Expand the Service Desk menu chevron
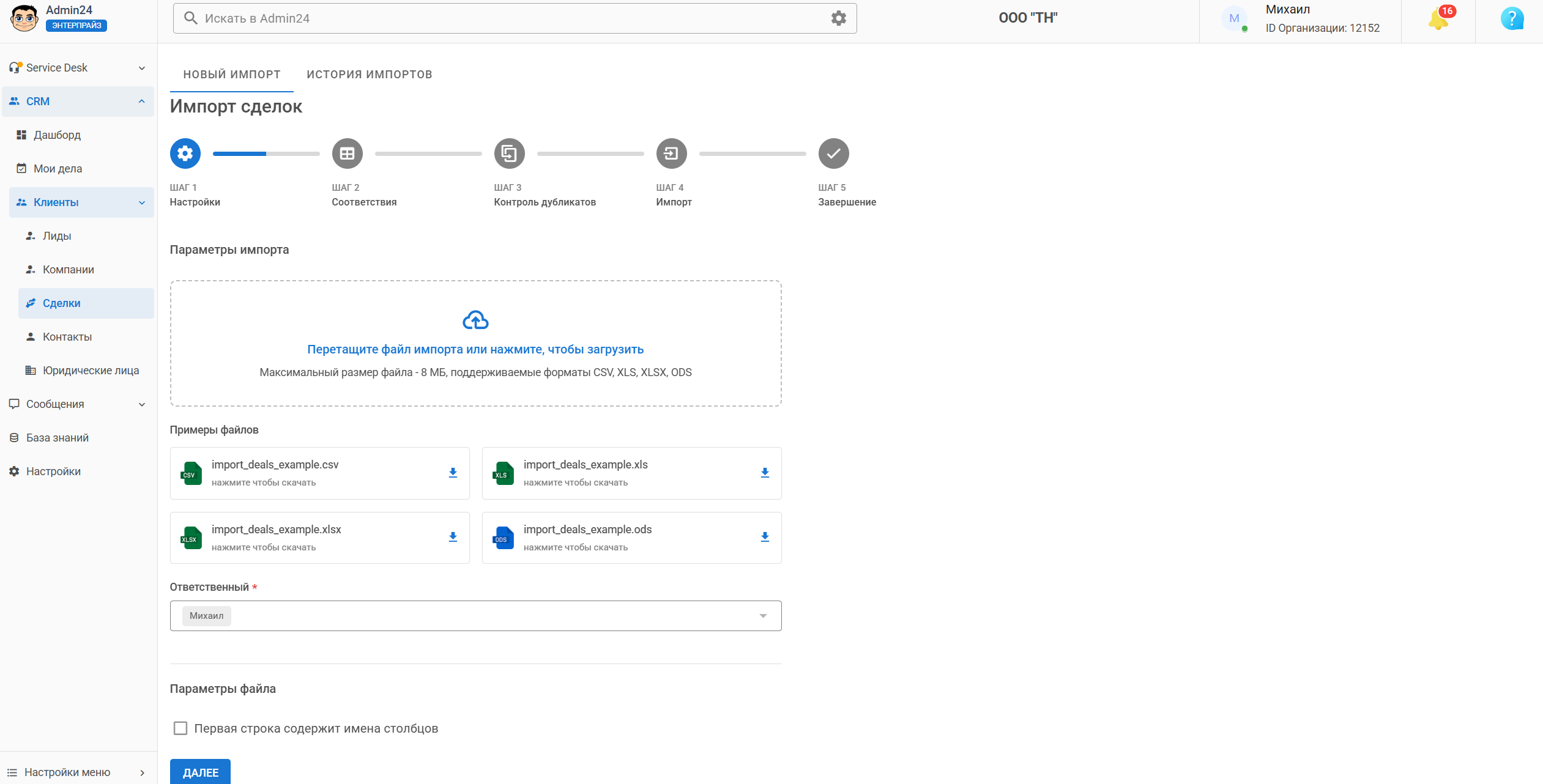Image resolution: width=1543 pixels, height=784 pixels. [142, 68]
